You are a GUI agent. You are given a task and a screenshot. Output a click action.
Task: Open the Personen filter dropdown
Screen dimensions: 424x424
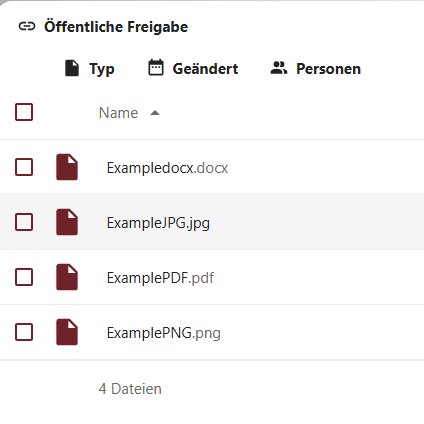(315, 69)
